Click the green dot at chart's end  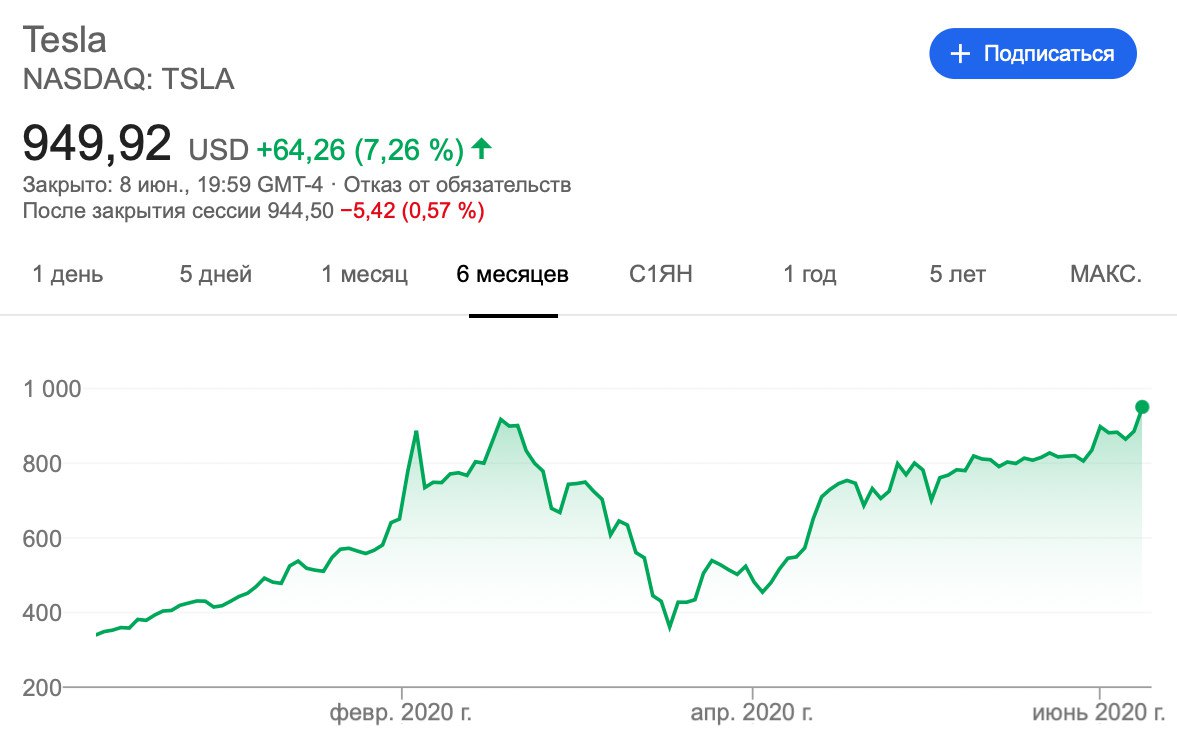pos(1142,407)
